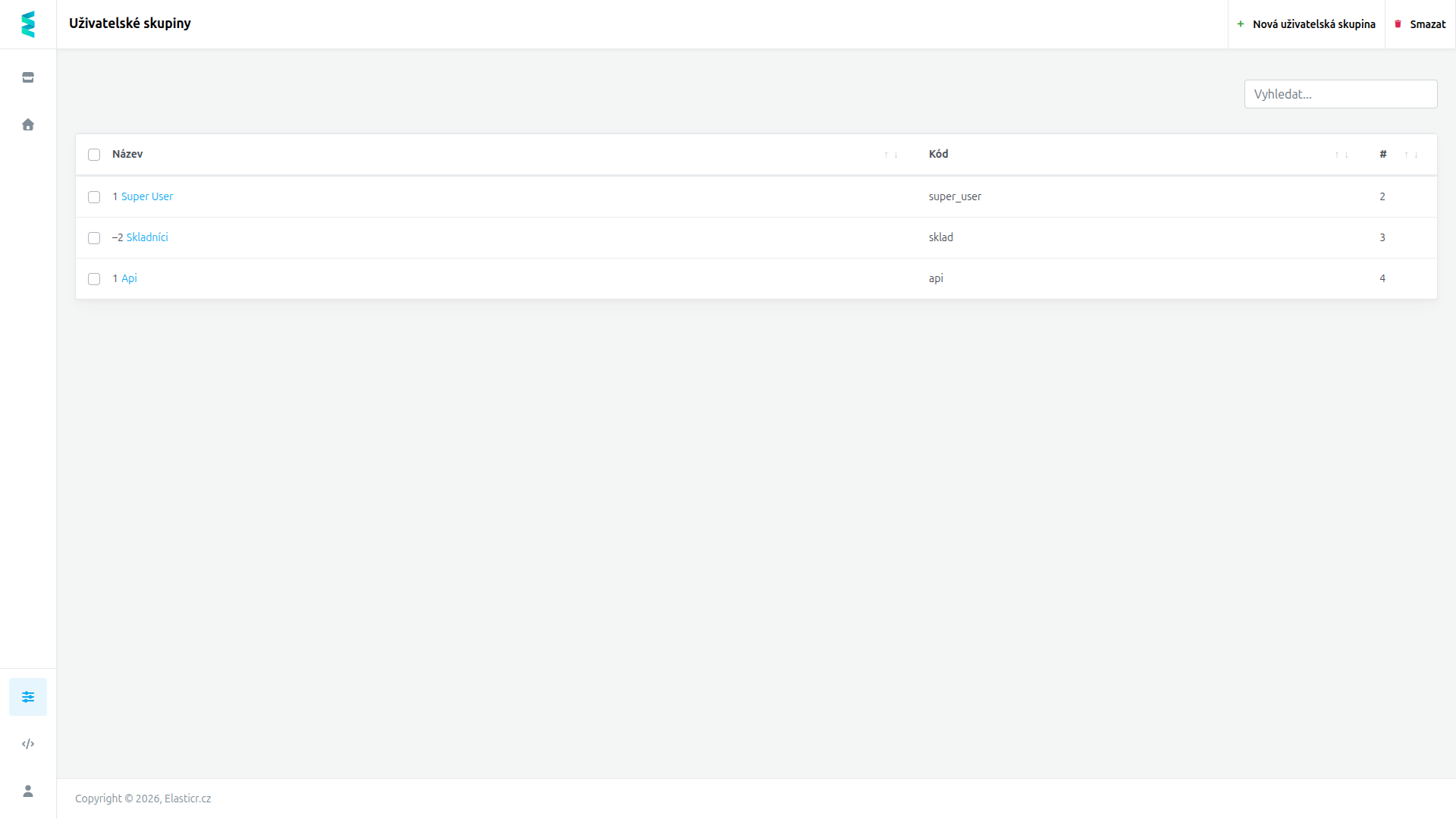Open the Skladníci group link
This screenshot has width=1456, height=819.
pos(147,237)
